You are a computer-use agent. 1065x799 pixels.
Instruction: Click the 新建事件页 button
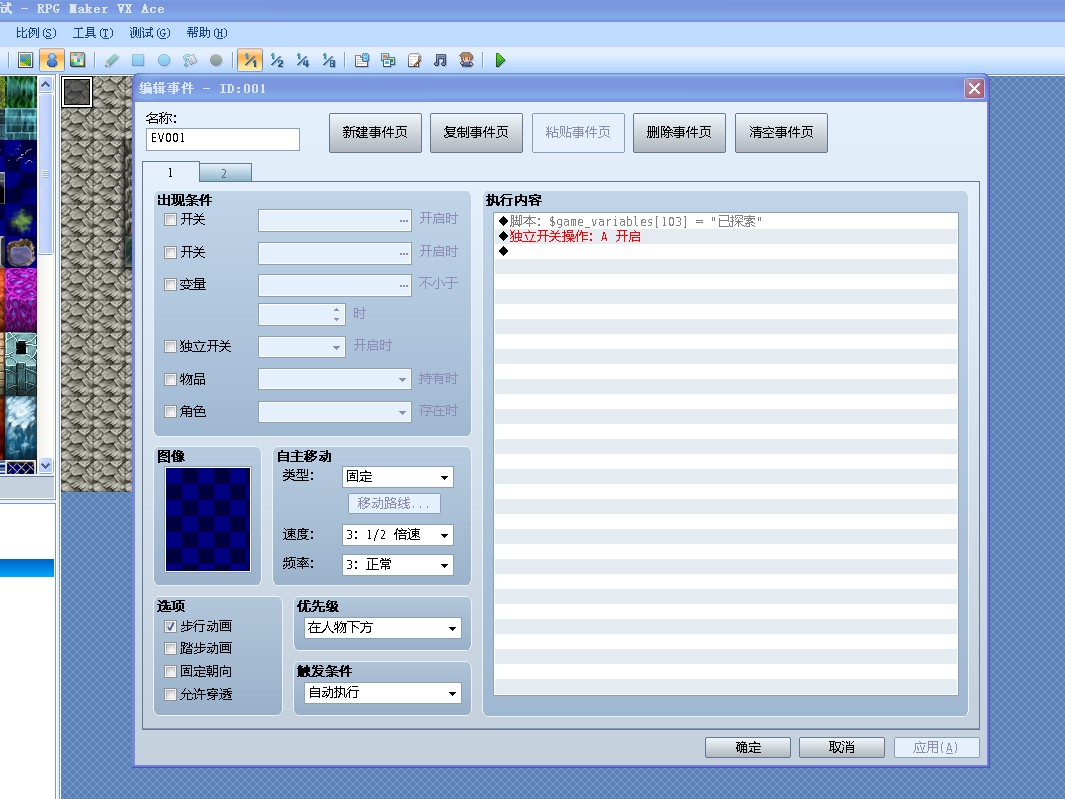(375, 132)
